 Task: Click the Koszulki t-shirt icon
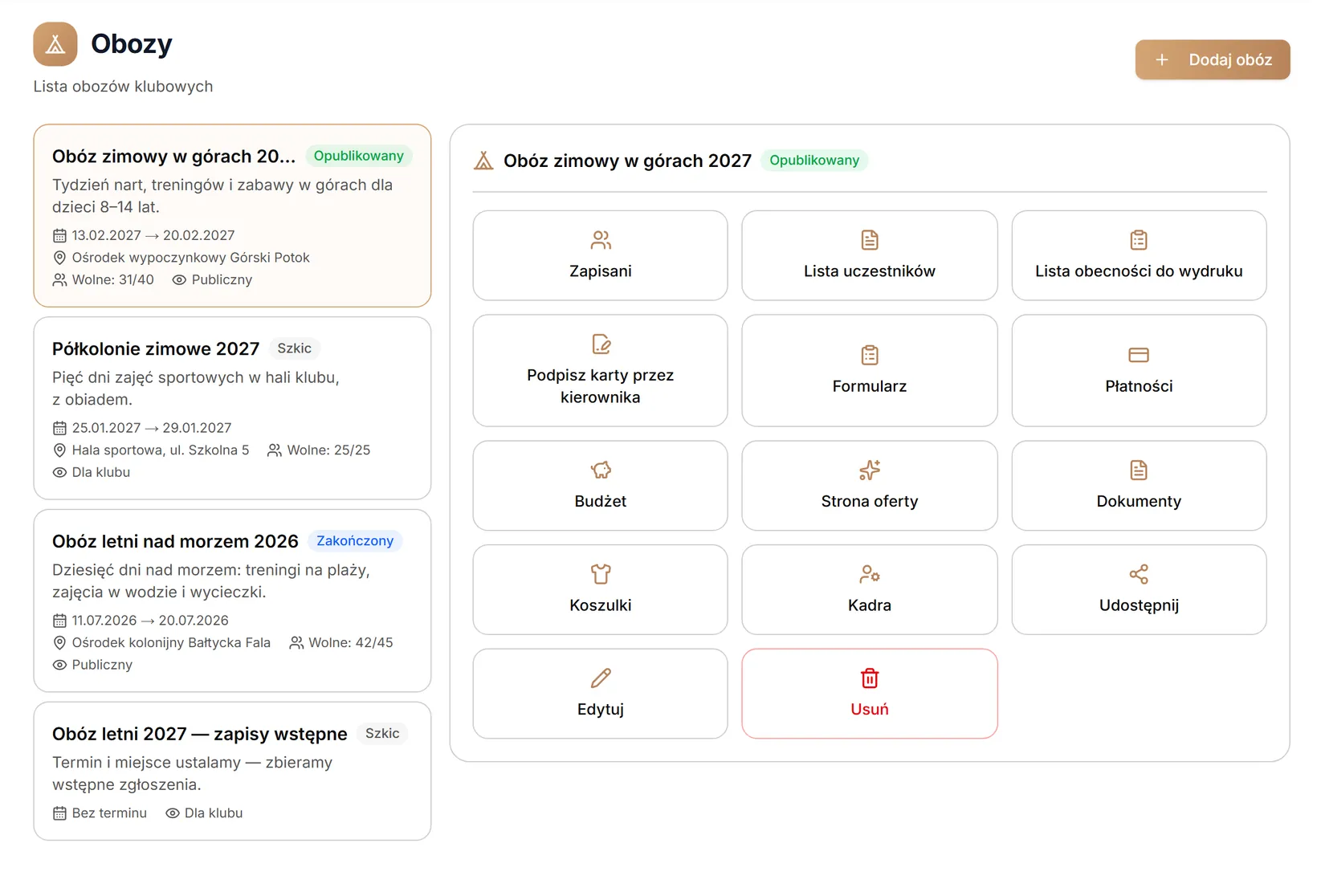tap(601, 574)
